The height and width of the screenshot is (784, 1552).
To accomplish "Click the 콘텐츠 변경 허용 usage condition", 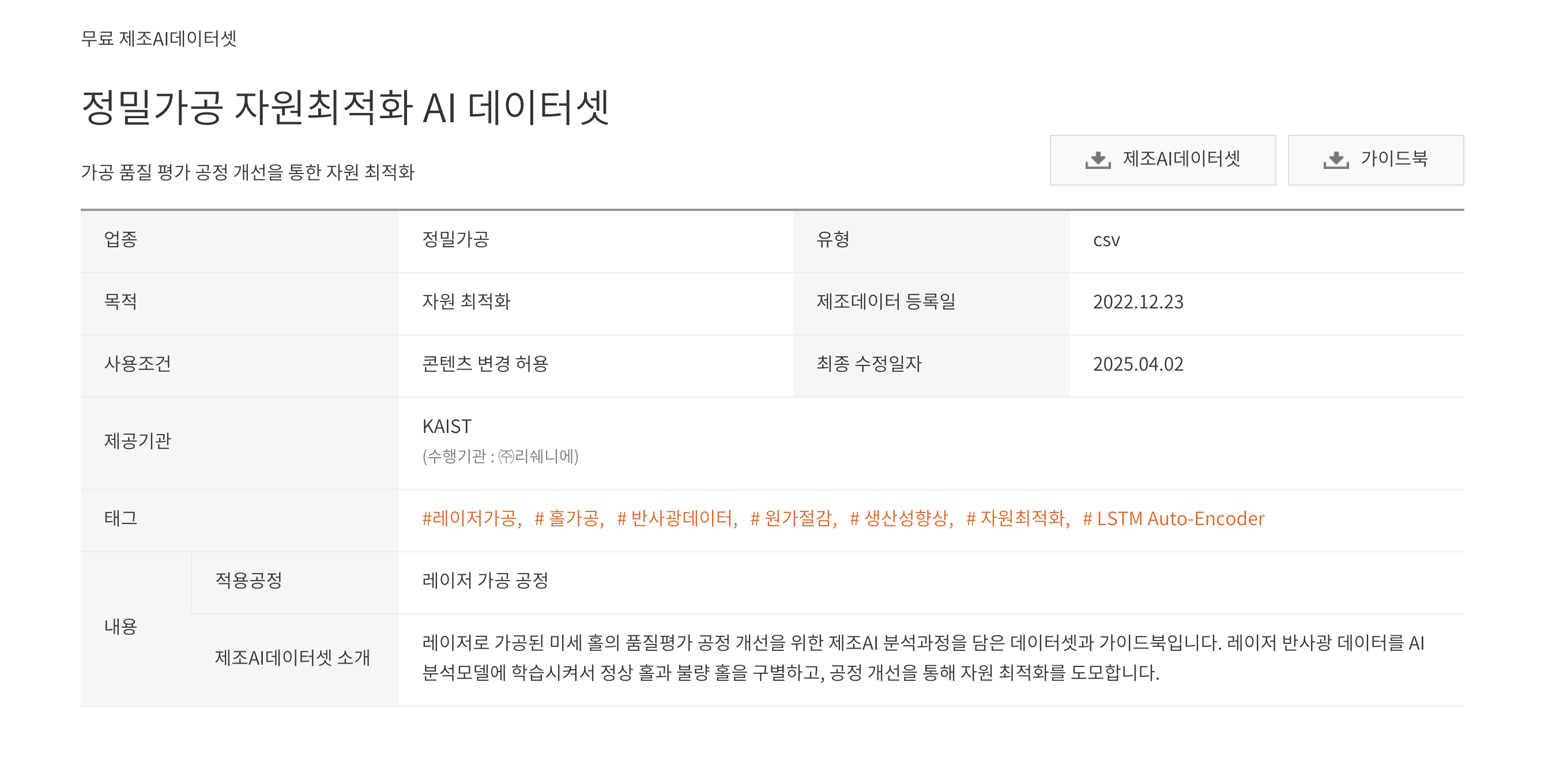I will click(485, 364).
